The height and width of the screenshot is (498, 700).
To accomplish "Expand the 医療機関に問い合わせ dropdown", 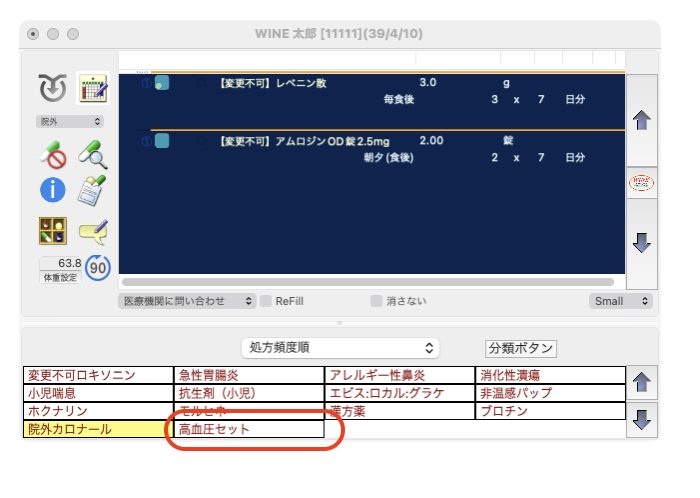I will point(187,301).
